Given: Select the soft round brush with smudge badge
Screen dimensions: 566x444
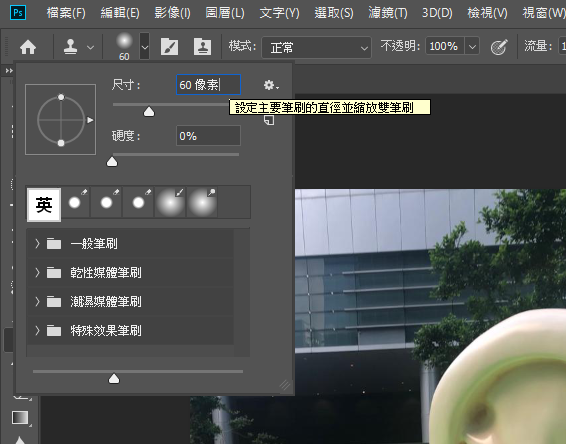Looking at the screenshot, I should 202,202.
